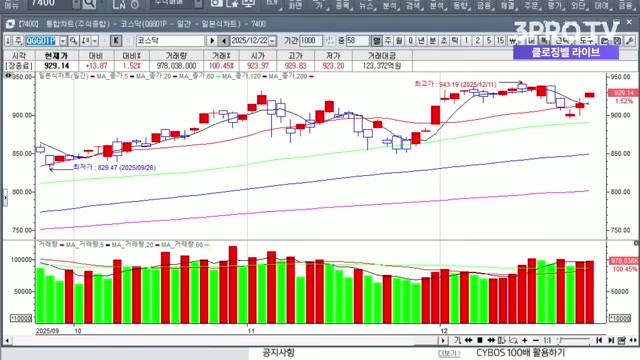Open the date 2025/12/22 dropdown
Image resolution: width=640 pixels, height=360 pixels.
[272, 41]
